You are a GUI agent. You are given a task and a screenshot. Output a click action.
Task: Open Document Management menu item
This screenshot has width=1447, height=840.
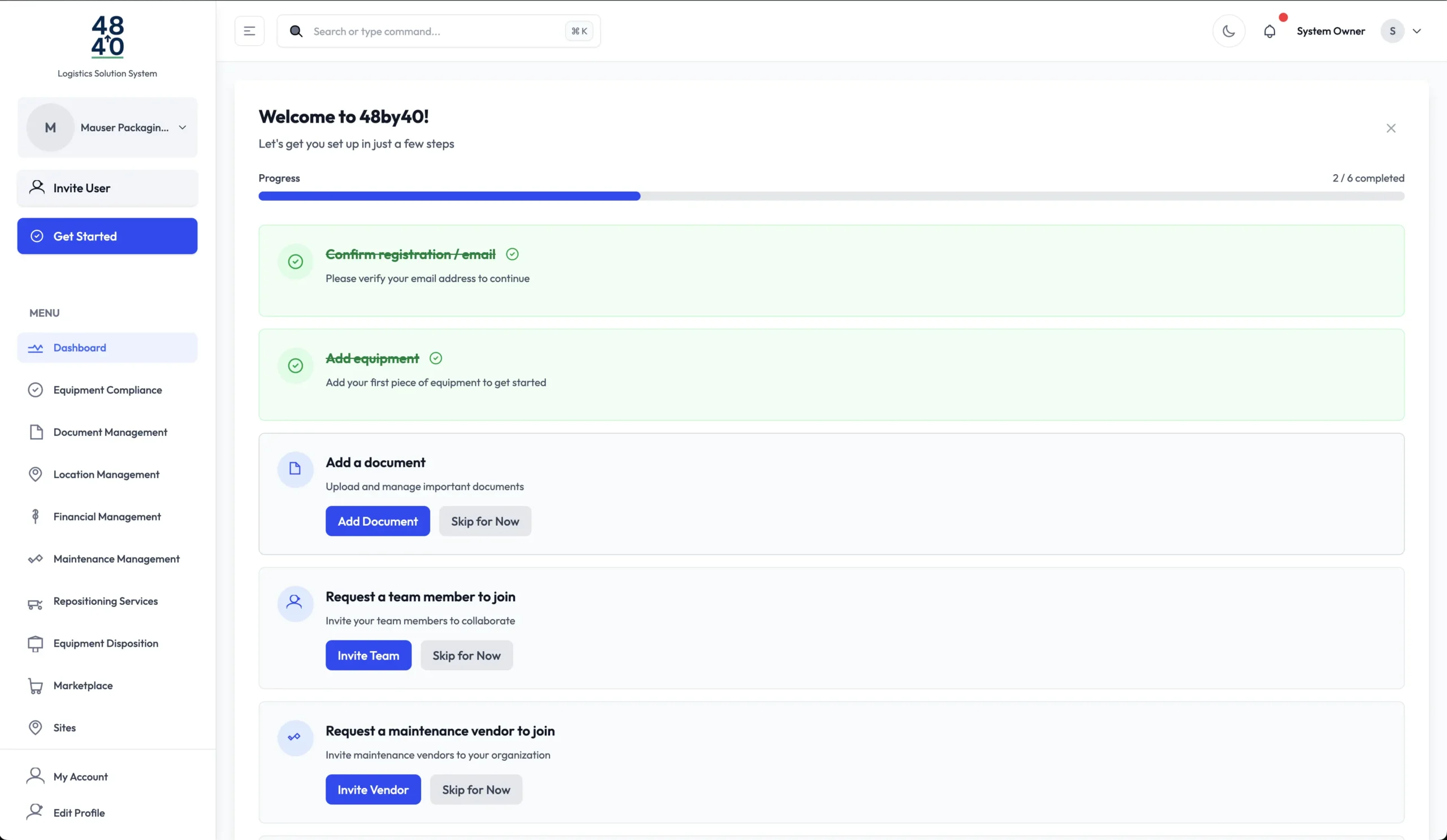coord(110,432)
